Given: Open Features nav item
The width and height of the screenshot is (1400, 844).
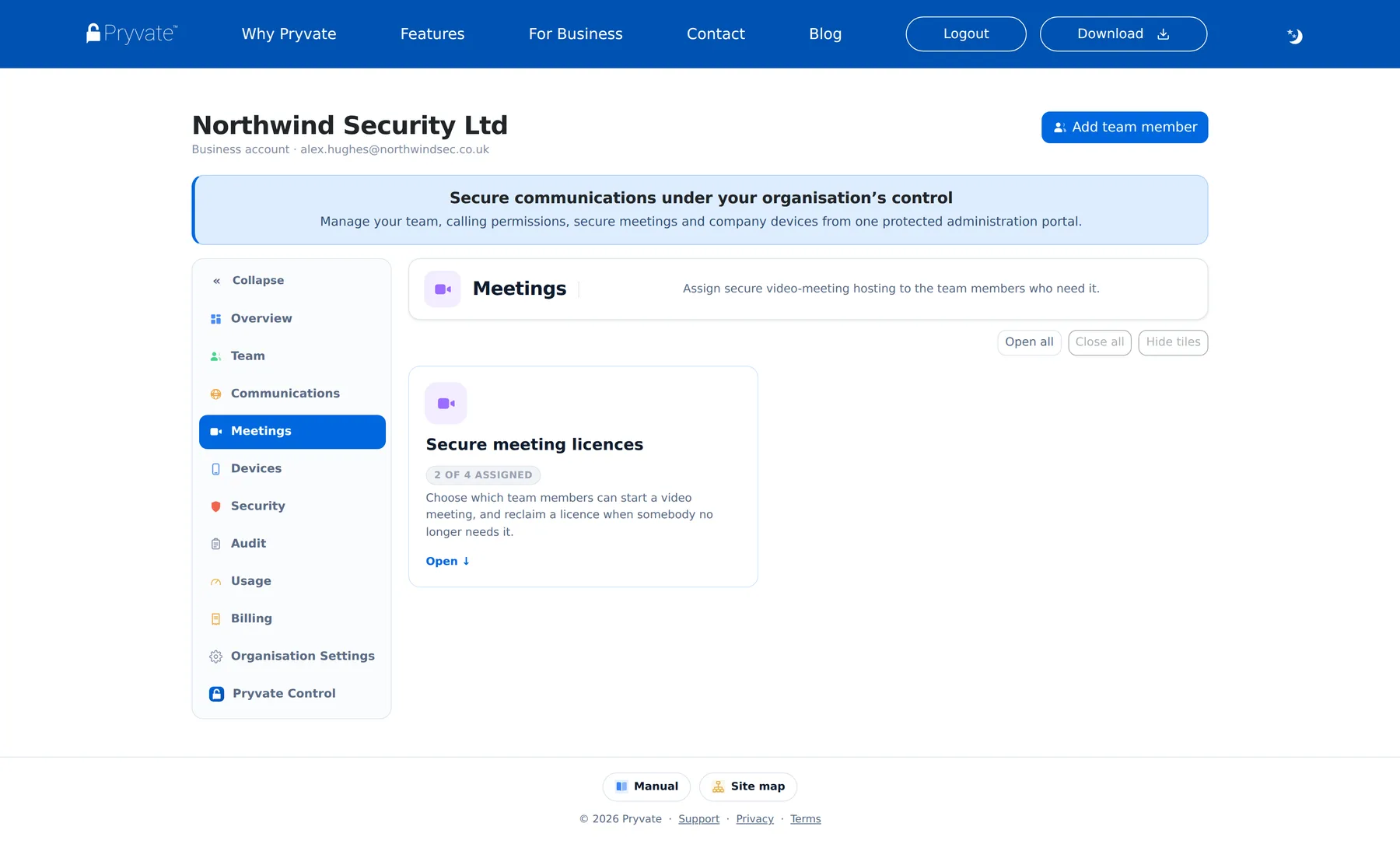Looking at the screenshot, I should point(432,34).
